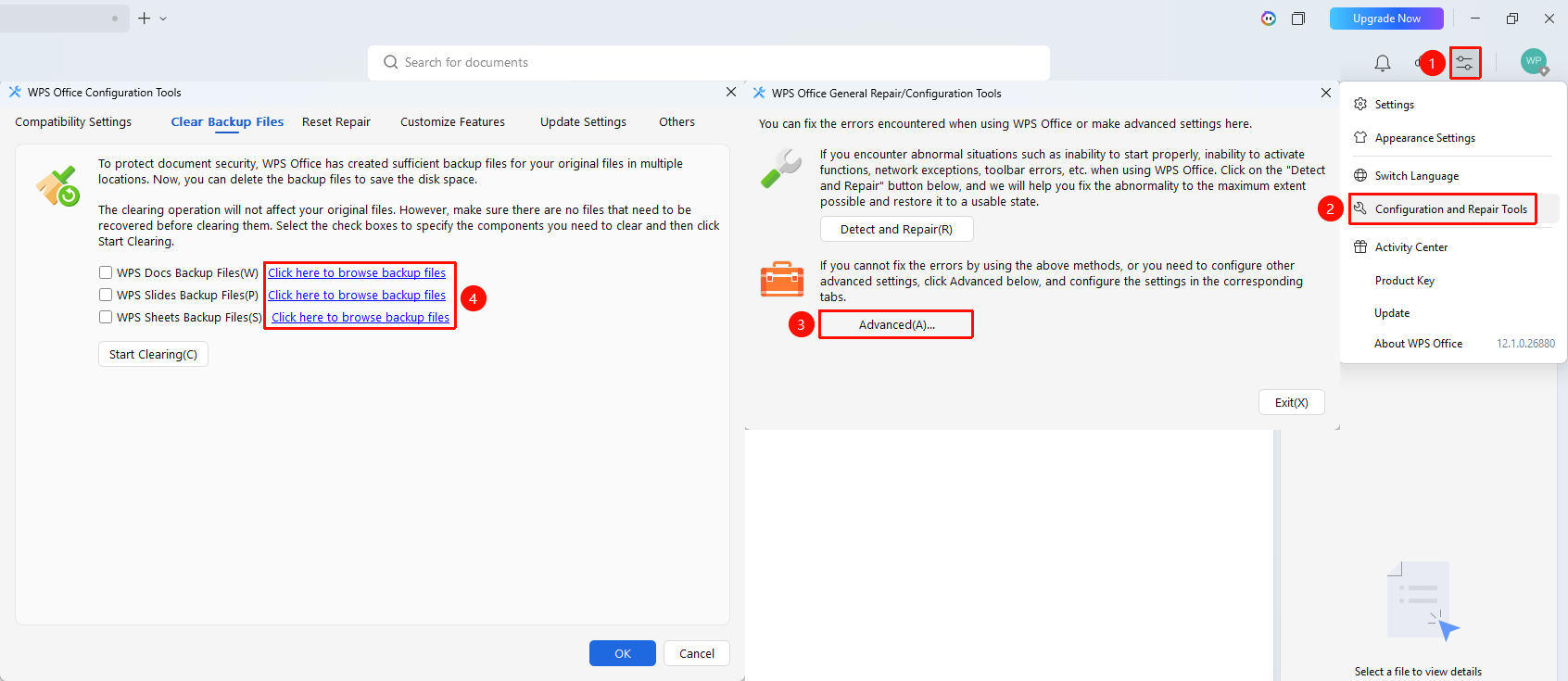Click Upgrade Now button

1386,19
